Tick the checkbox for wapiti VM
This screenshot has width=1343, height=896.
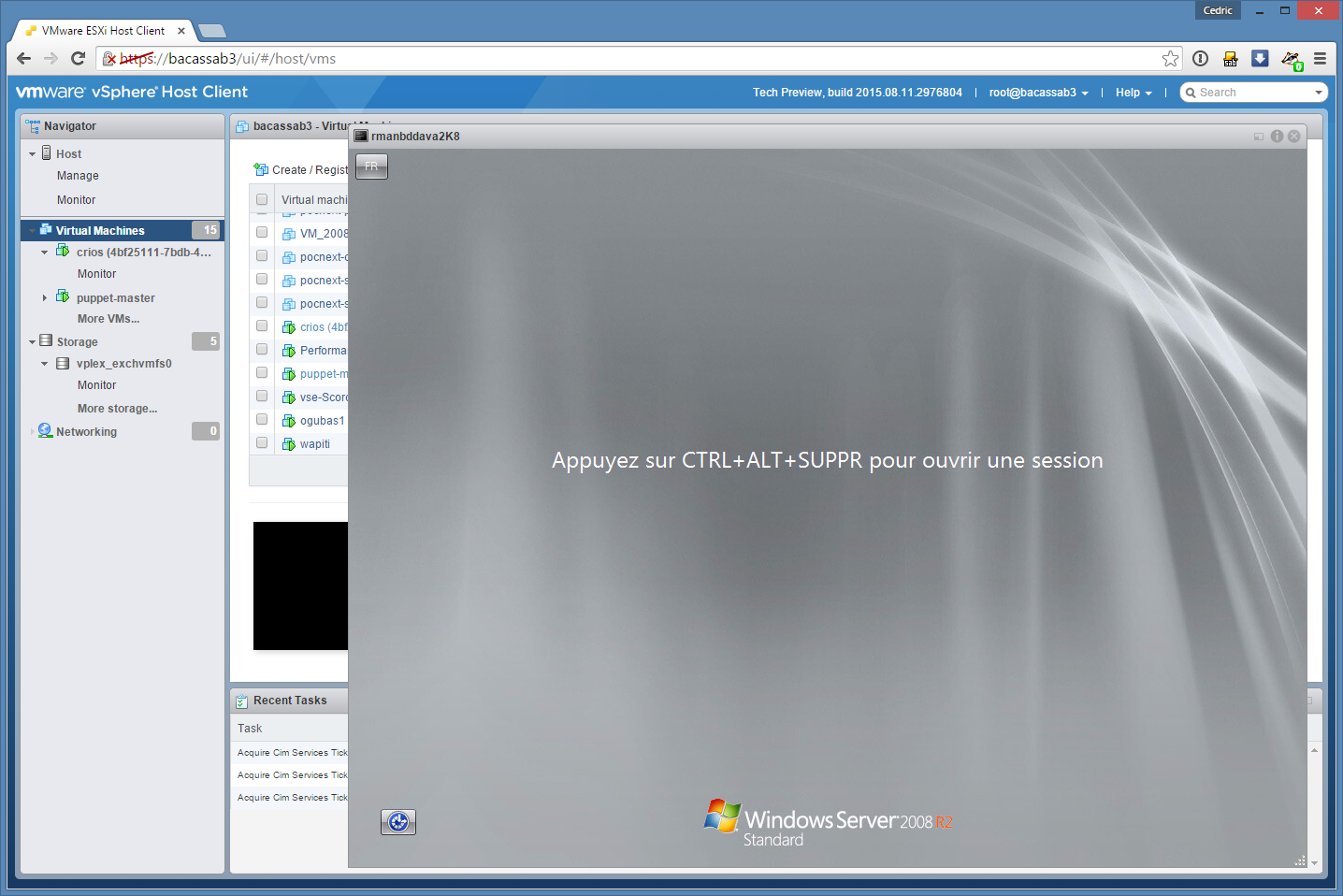click(x=262, y=443)
